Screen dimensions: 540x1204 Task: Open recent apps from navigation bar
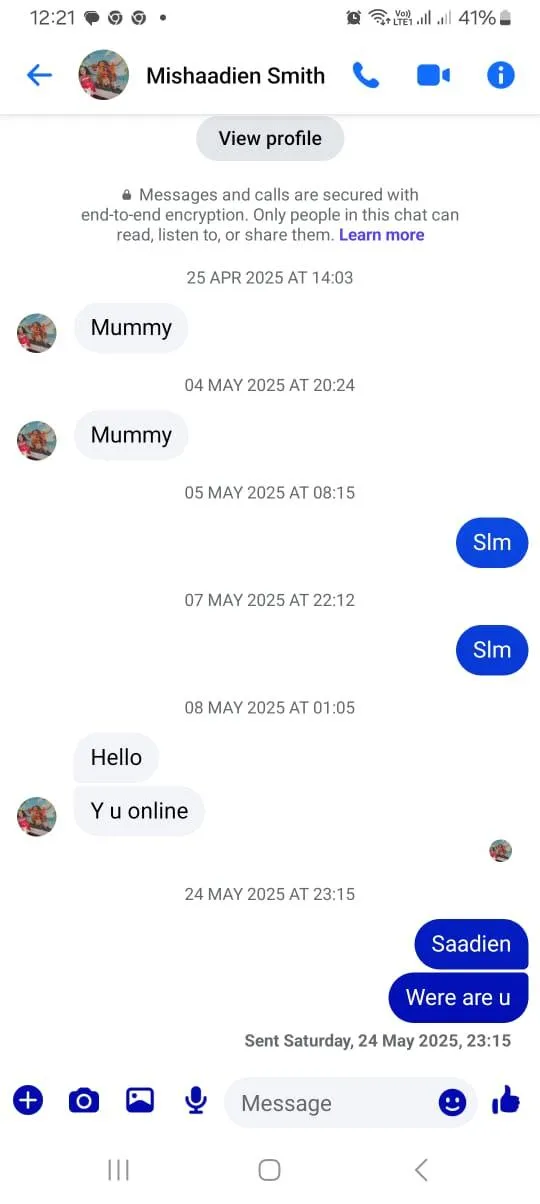118,1170
